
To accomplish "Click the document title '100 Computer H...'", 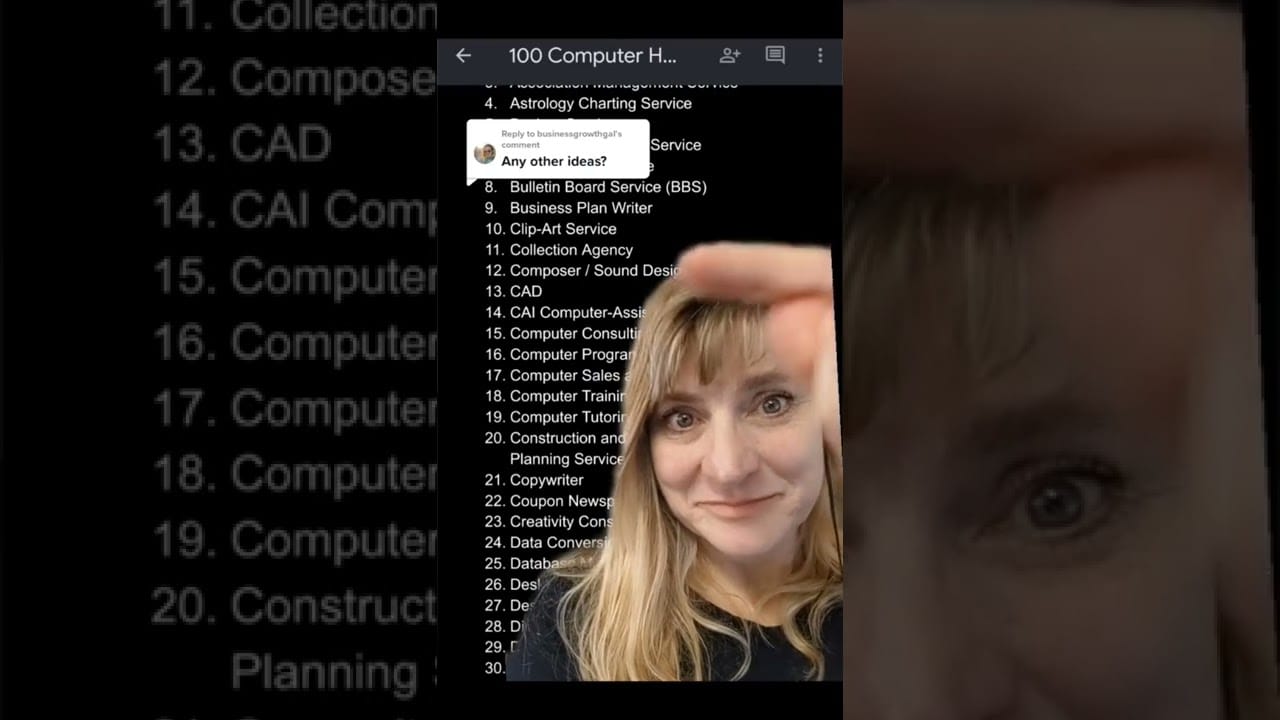I will [x=592, y=56].
